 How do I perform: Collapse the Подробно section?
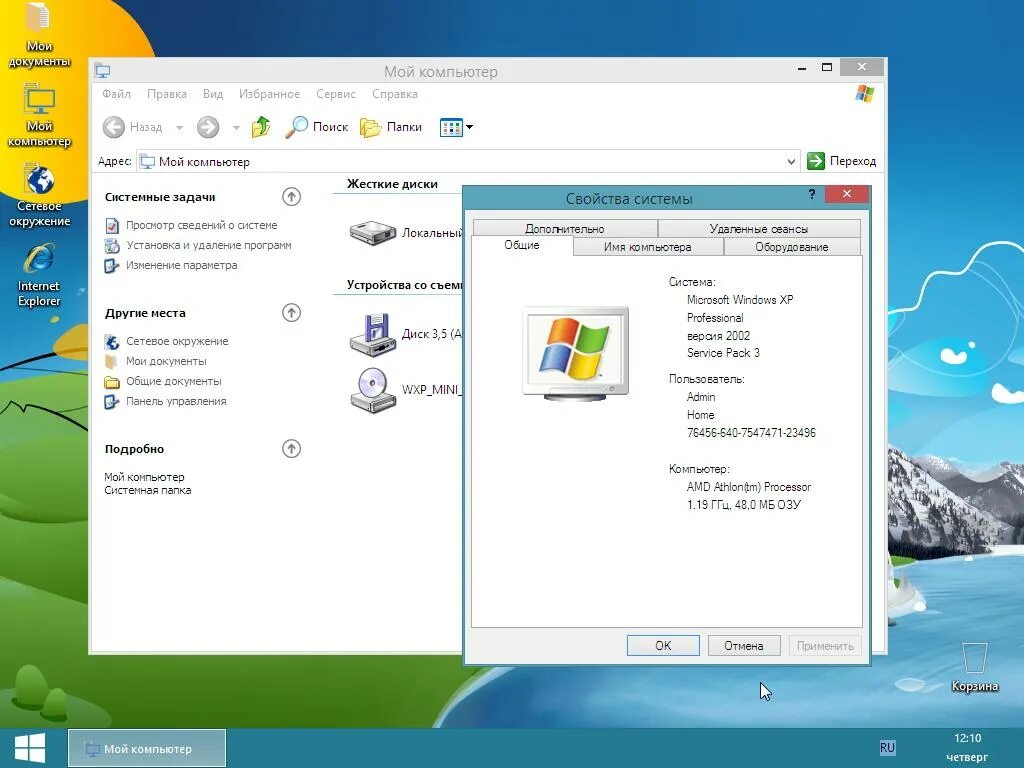(x=291, y=449)
